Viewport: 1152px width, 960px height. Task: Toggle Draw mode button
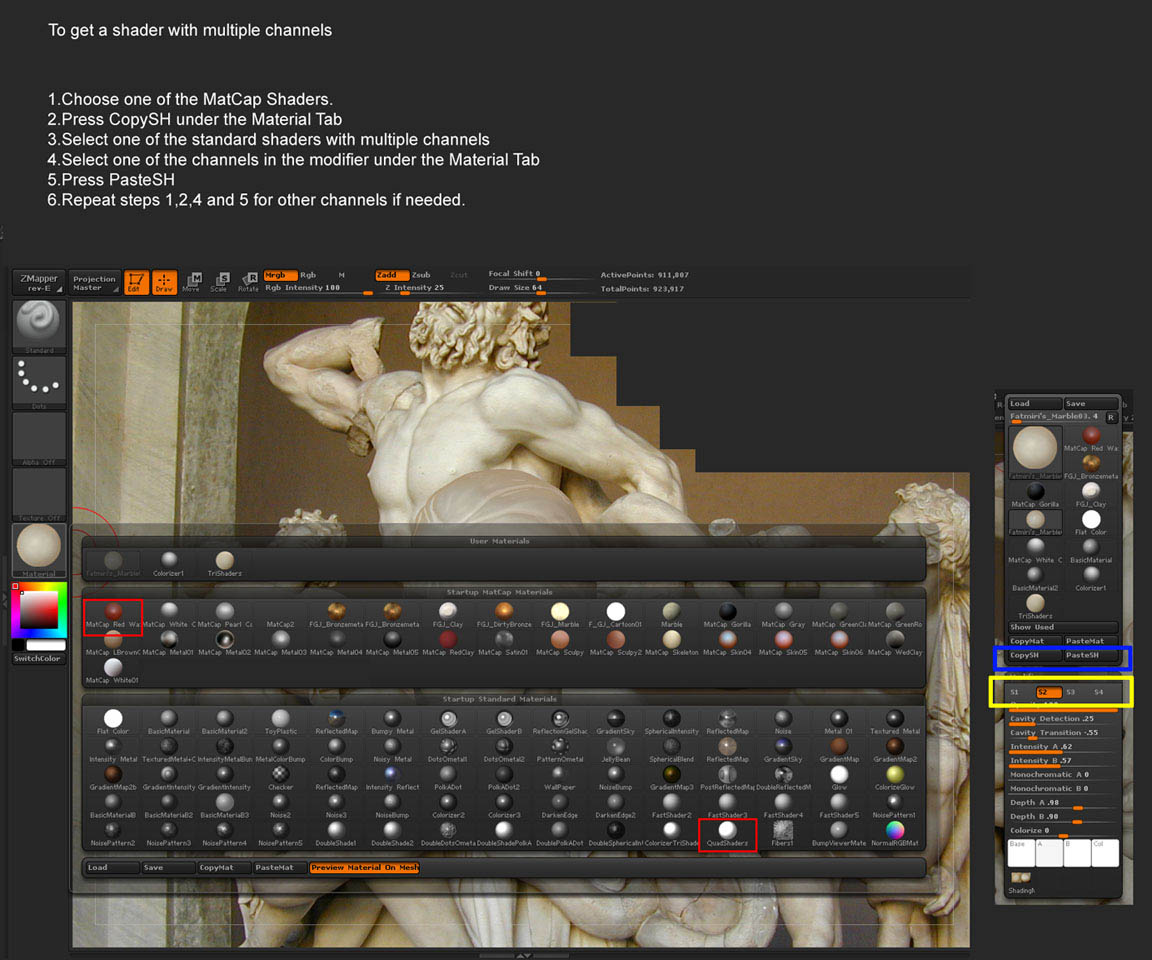[165, 282]
